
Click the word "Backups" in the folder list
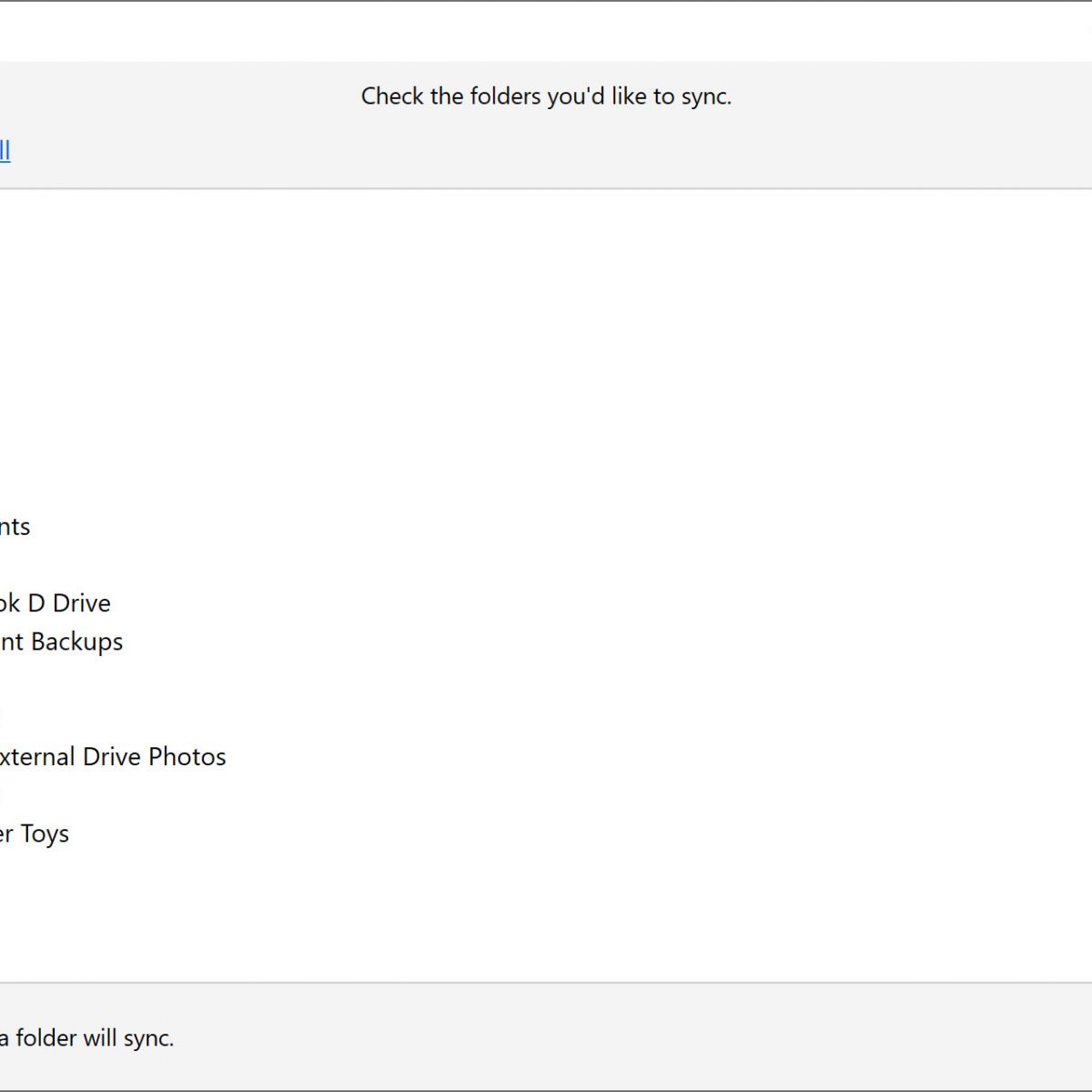[x=77, y=642]
